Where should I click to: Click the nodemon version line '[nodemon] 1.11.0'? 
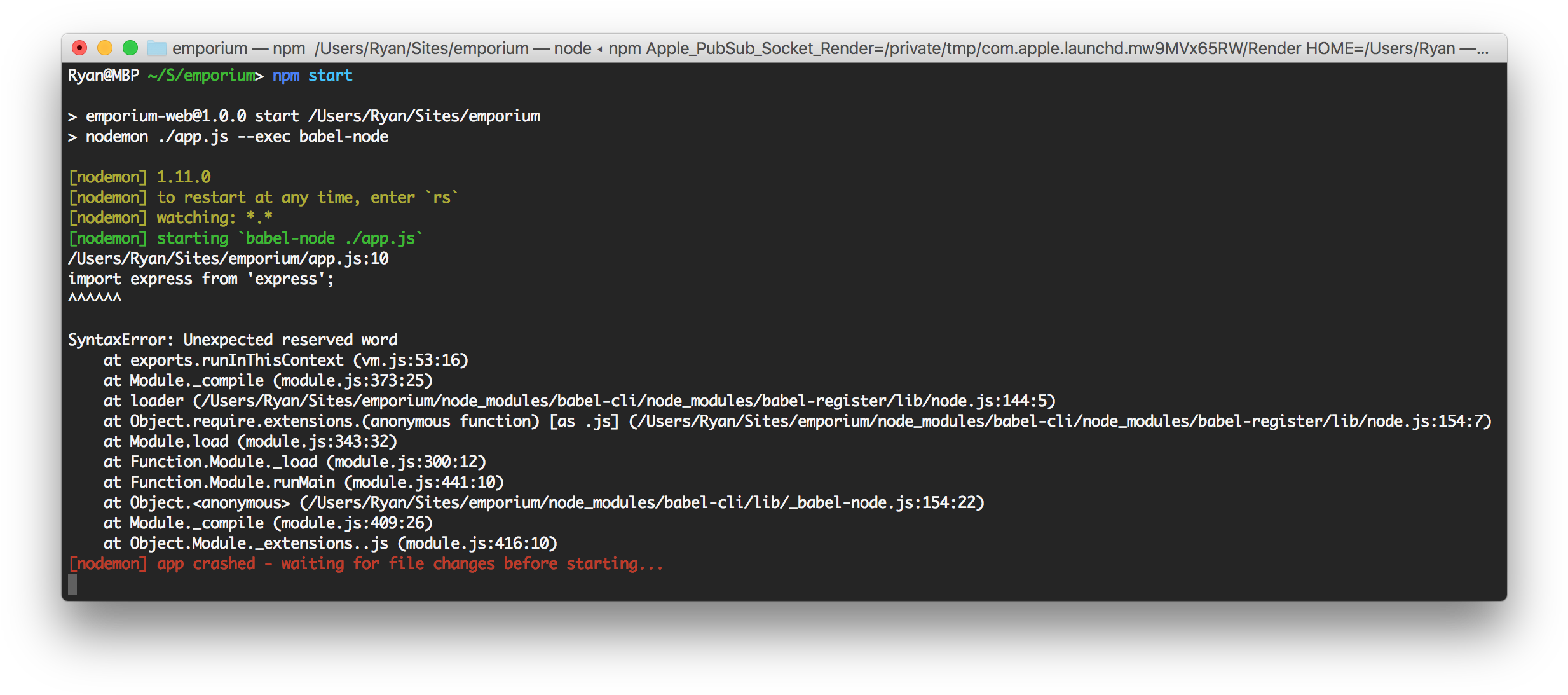coord(141,176)
